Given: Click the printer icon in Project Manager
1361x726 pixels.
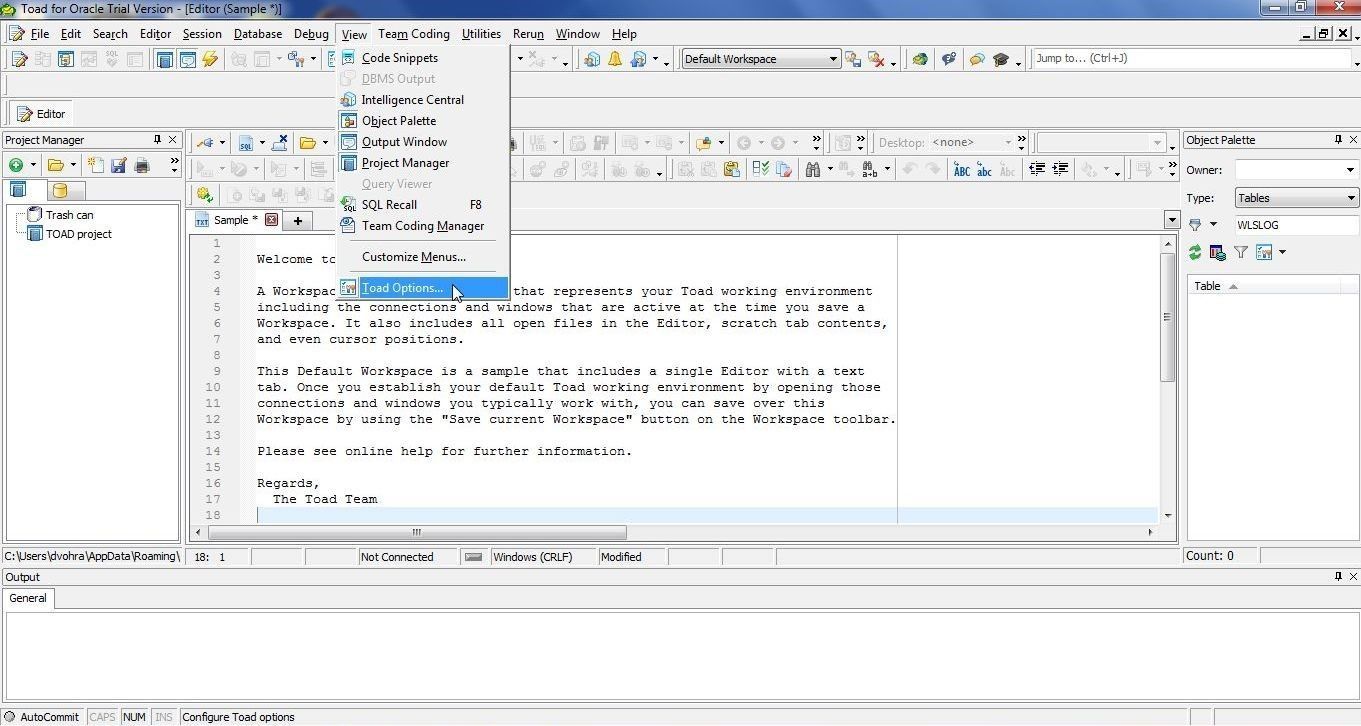Looking at the screenshot, I should point(142,165).
